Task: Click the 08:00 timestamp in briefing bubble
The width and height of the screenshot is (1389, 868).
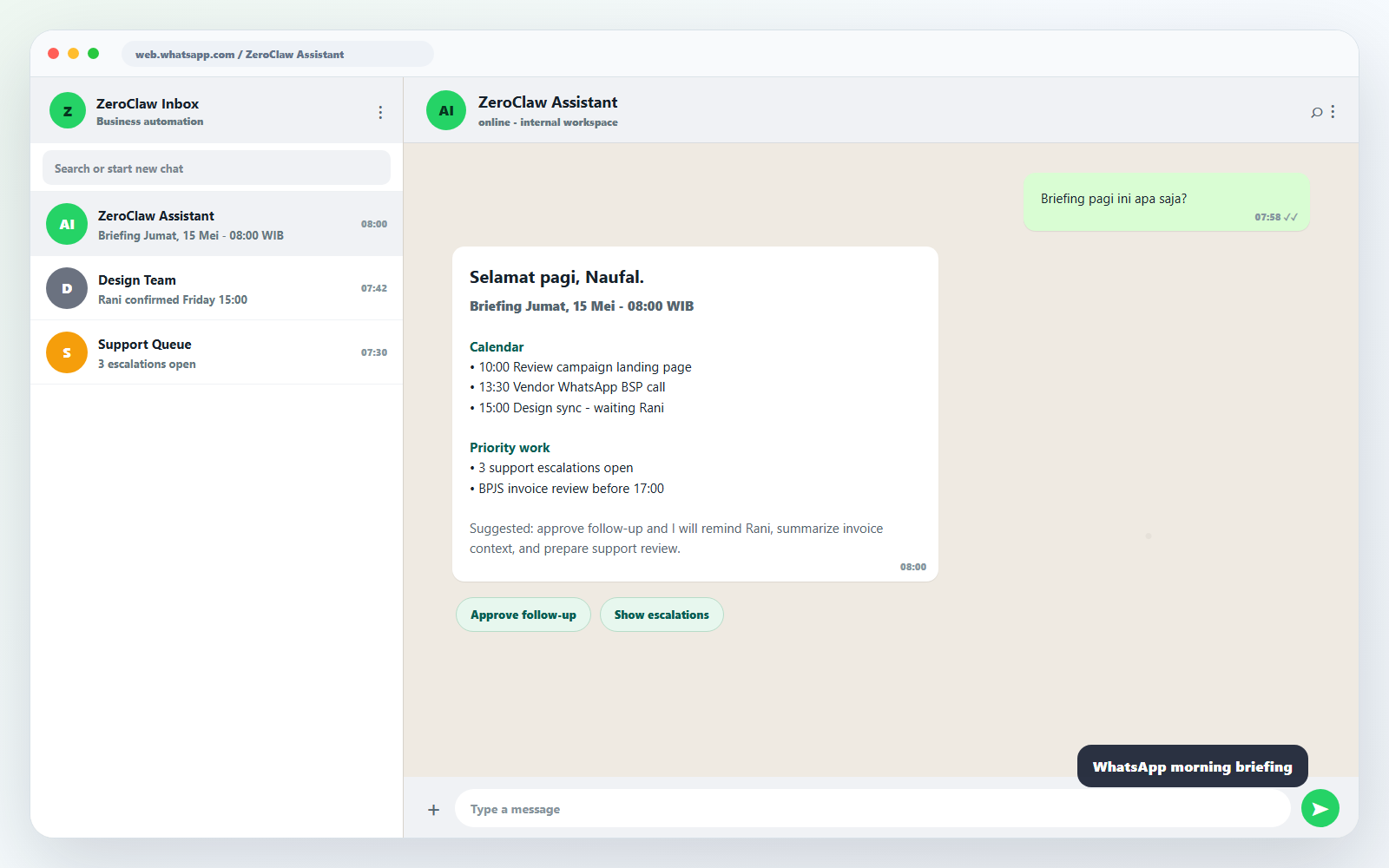Action: (913, 567)
